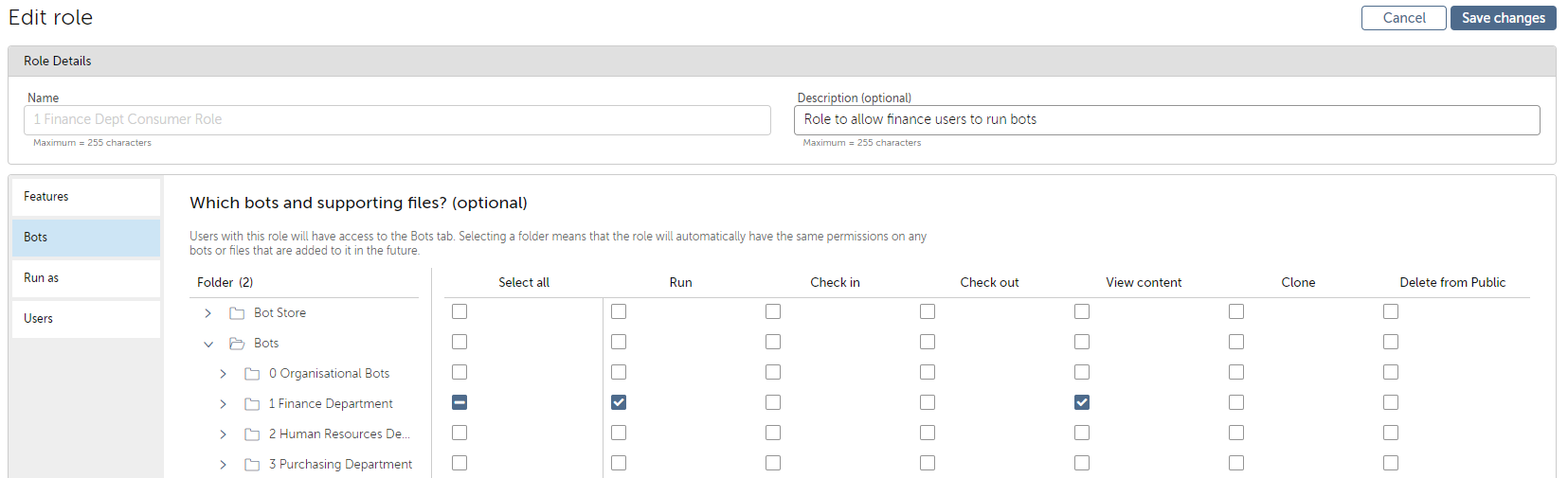Click the Select all indeterminate box for Finance Department
1568x478 pixels.
(460, 402)
